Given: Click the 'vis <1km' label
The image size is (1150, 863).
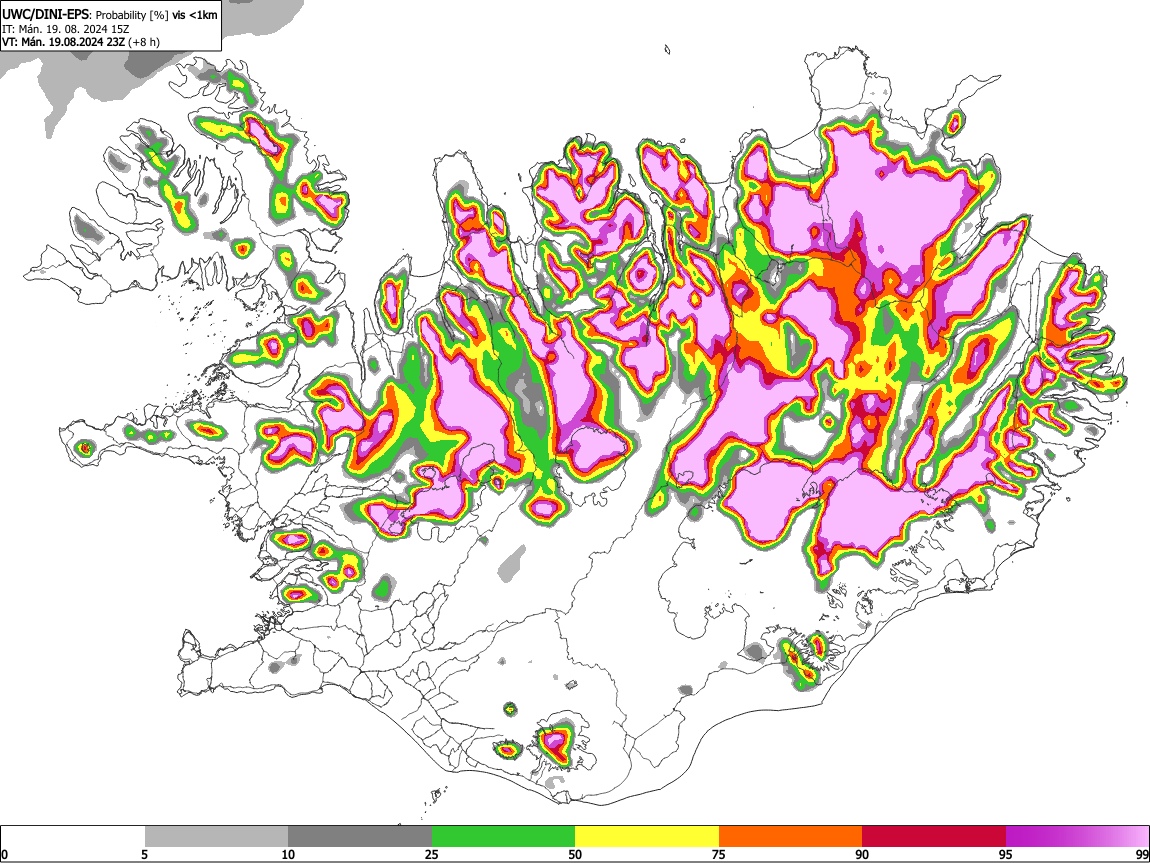Looking at the screenshot, I should point(195,15).
